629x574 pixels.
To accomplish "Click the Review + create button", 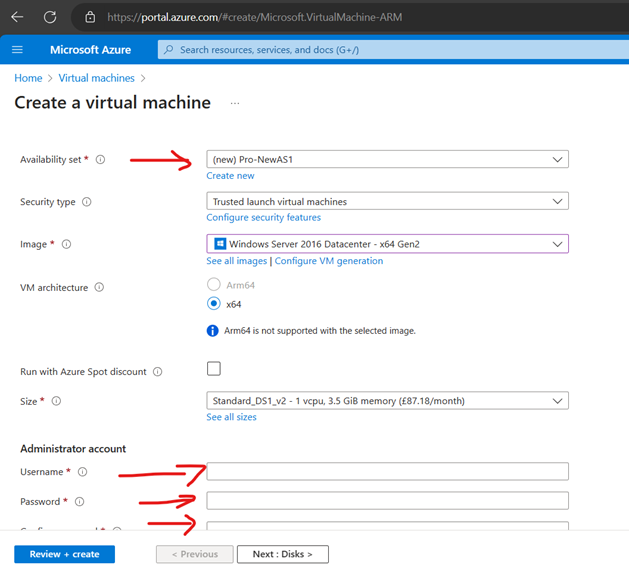I will coord(64,554).
